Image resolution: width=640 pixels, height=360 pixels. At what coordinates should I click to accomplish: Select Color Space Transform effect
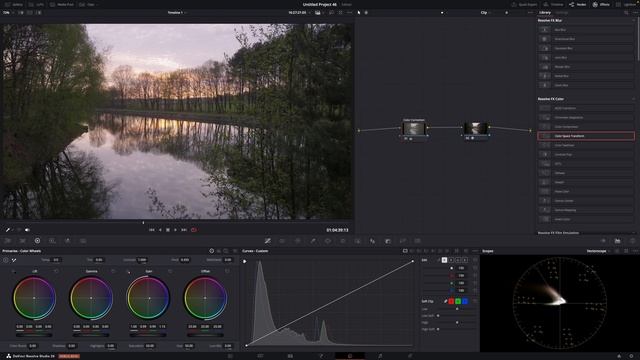[586, 136]
